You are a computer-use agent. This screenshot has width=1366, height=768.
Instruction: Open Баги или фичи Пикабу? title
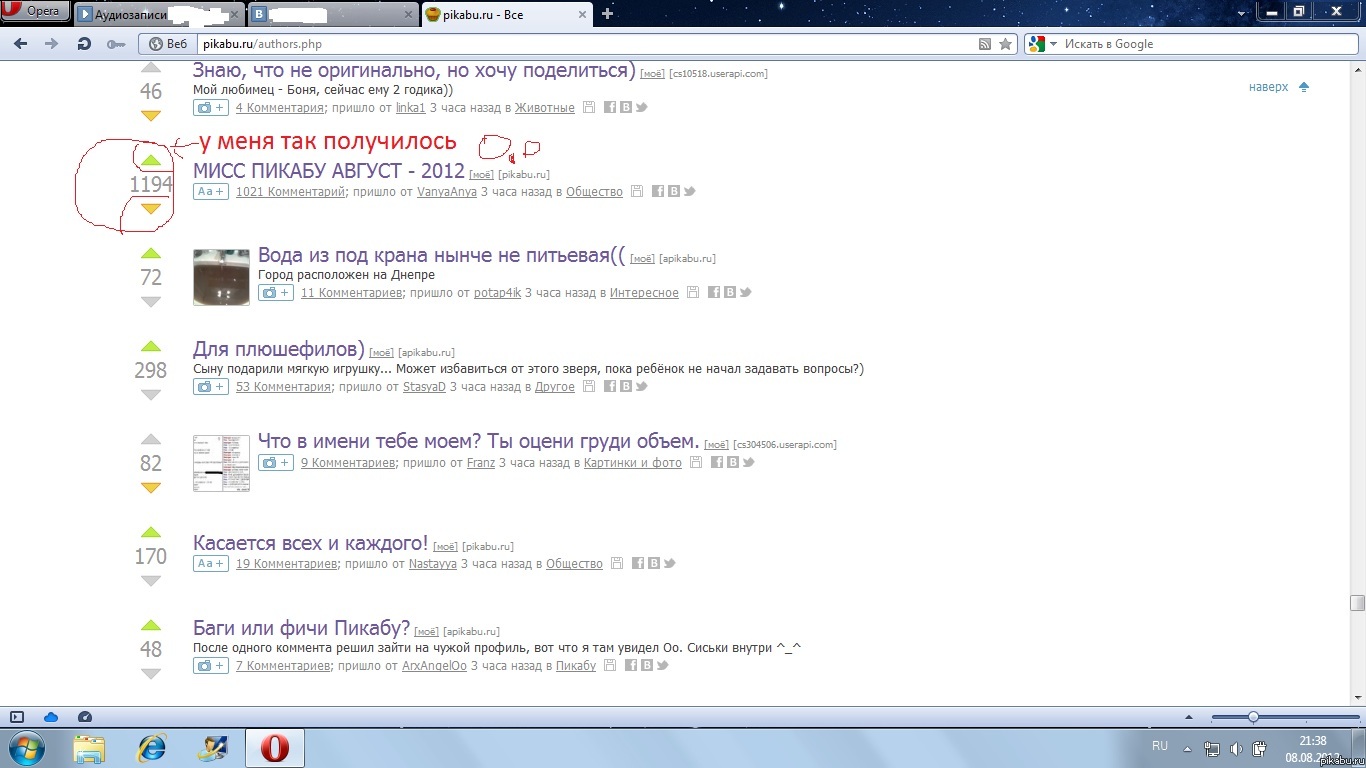302,628
